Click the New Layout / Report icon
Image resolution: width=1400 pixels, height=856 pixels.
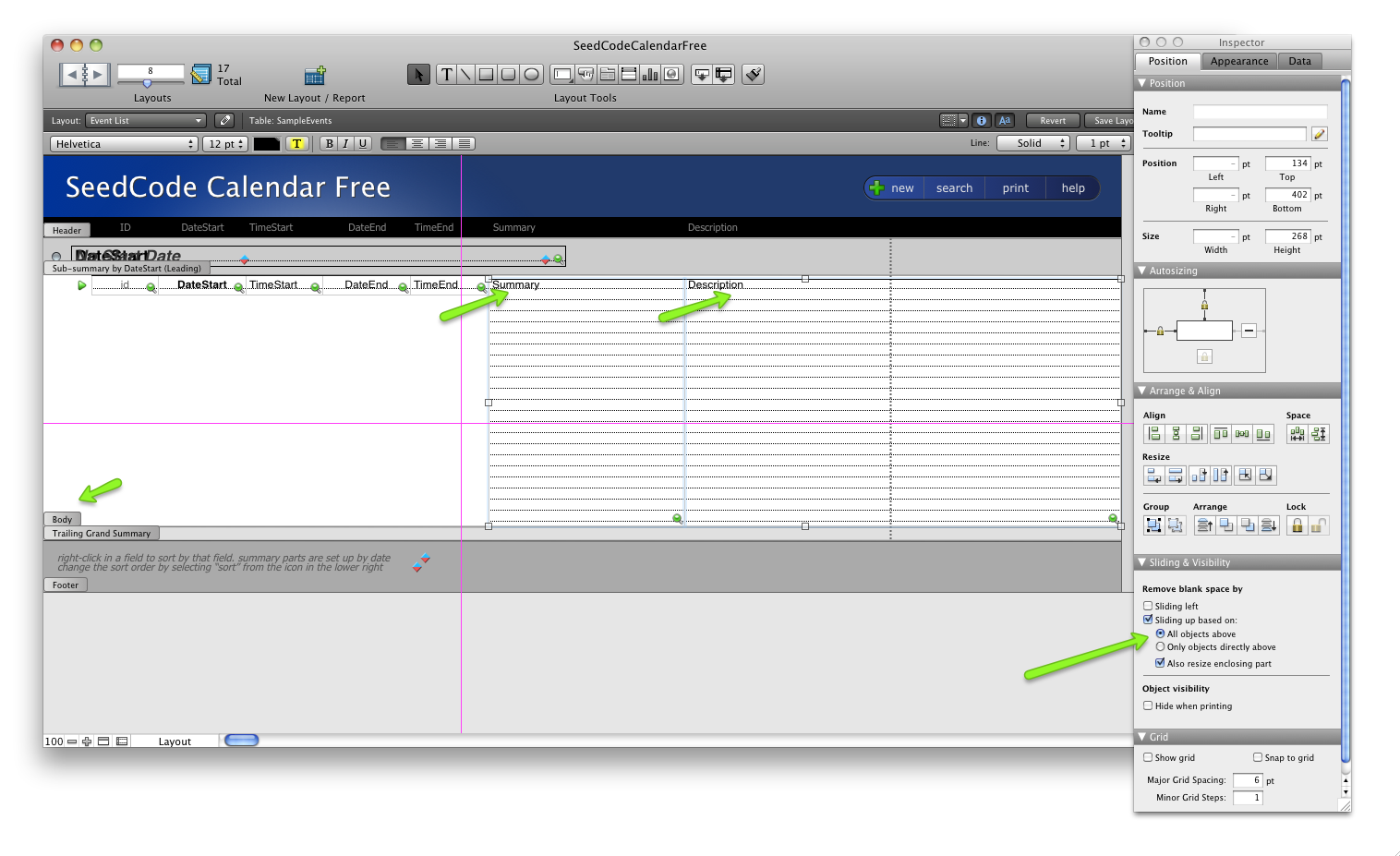315,76
